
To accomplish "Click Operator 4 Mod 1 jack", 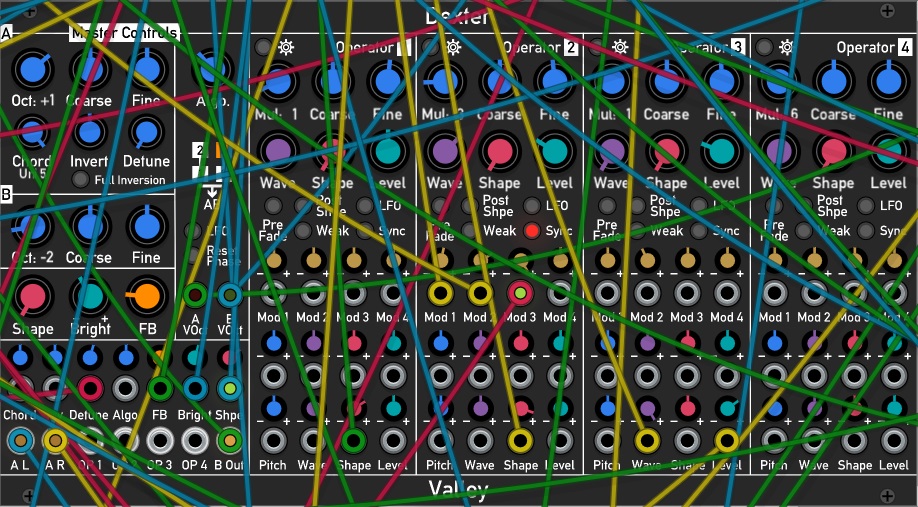I will 774,293.
